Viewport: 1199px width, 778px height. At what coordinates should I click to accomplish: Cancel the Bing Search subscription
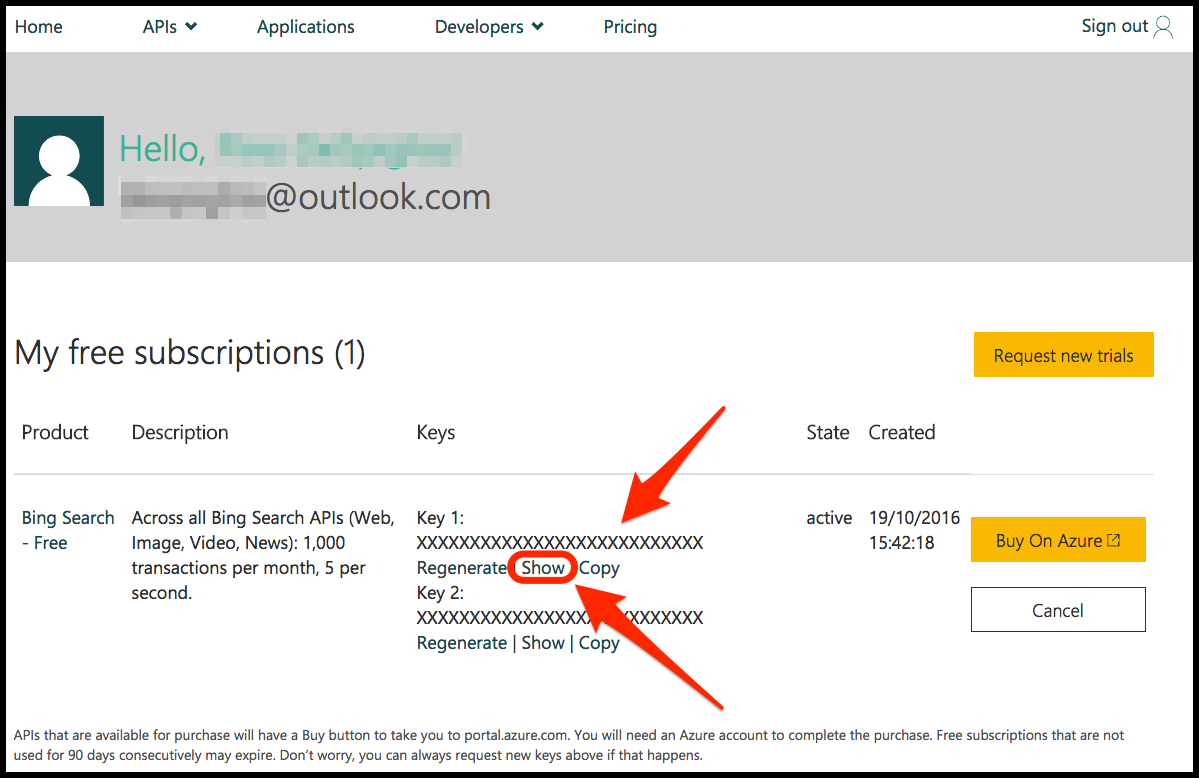pyautogui.click(x=1058, y=610)
